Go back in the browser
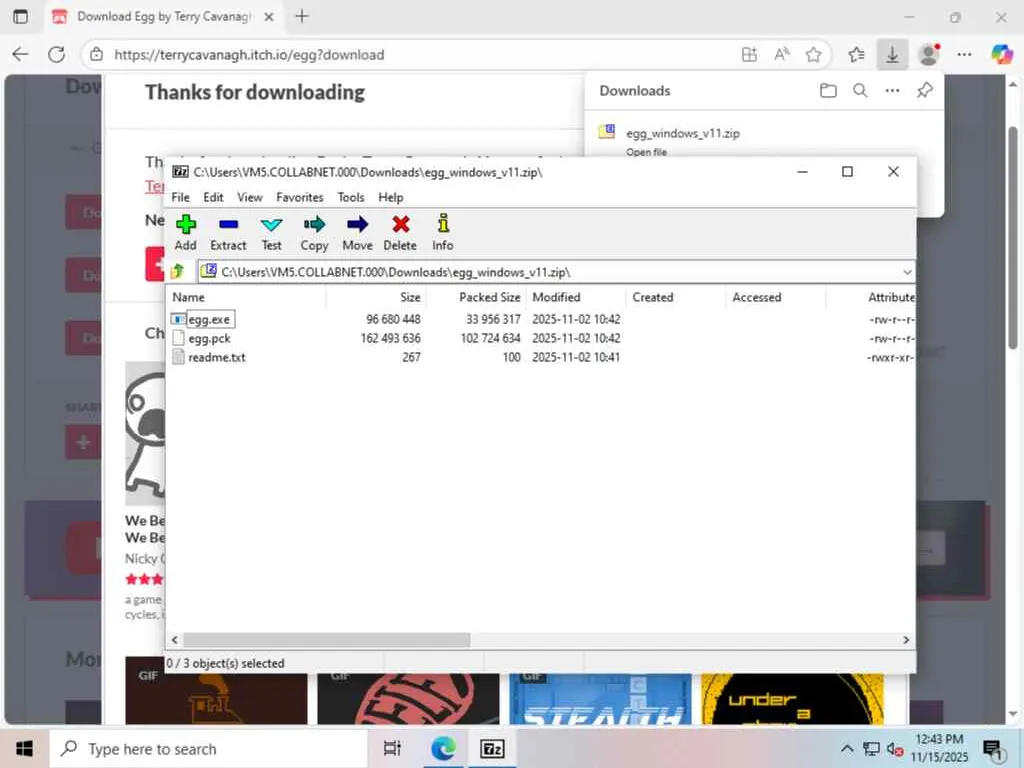Viewport: 1024px width, 768px height. [21, 55]
